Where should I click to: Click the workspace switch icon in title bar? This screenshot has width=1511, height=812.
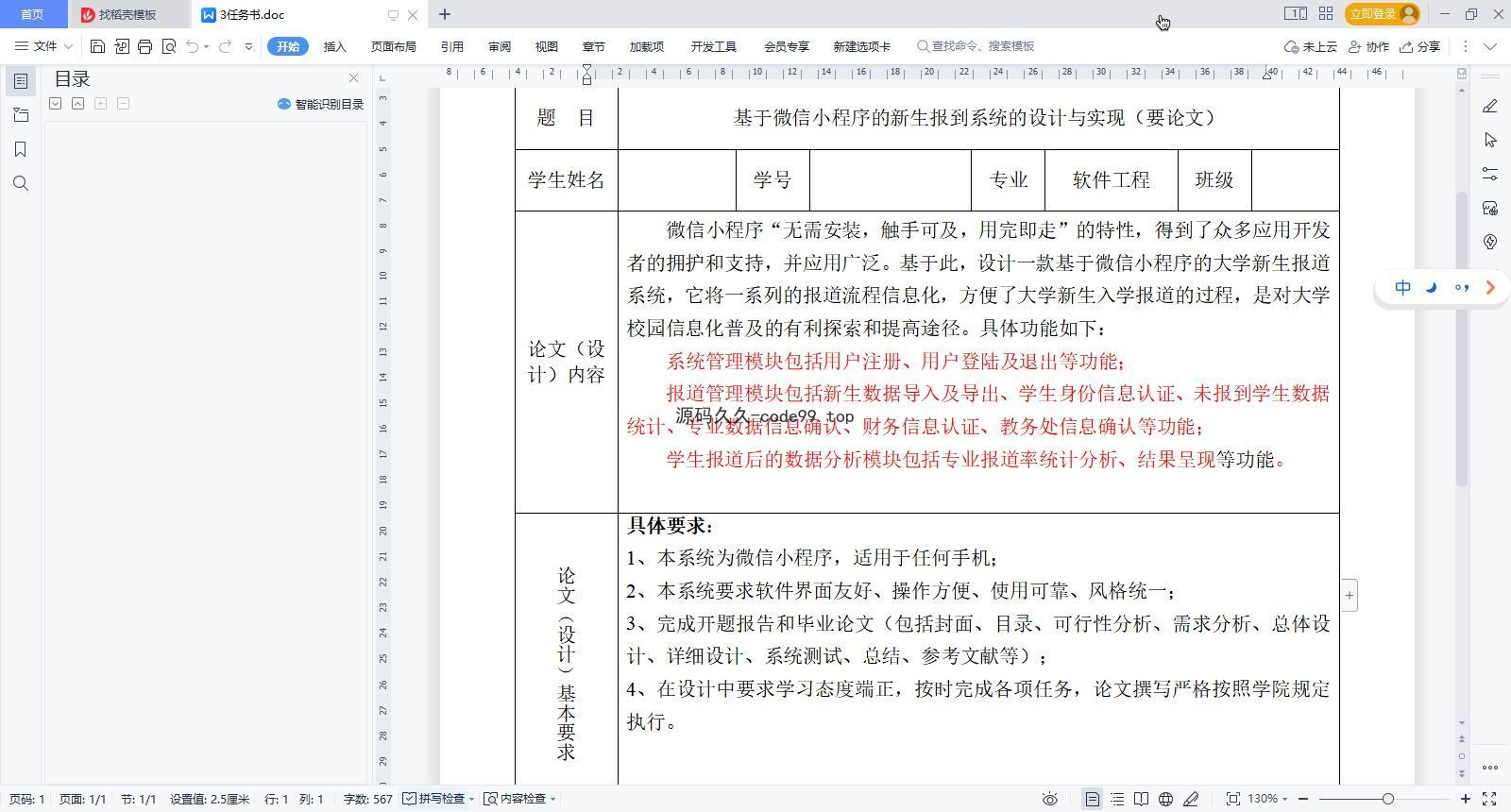(x=1295, y=13)
